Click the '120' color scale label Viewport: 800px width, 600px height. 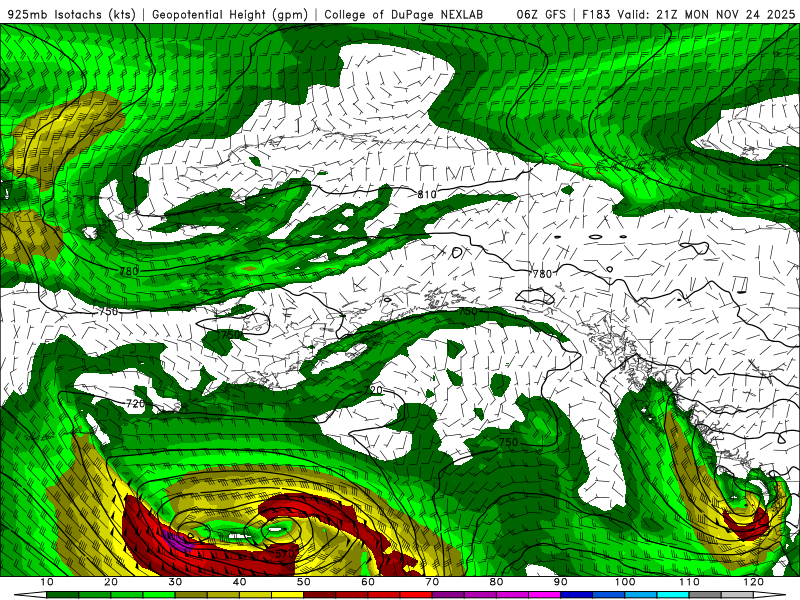(754, 582)
